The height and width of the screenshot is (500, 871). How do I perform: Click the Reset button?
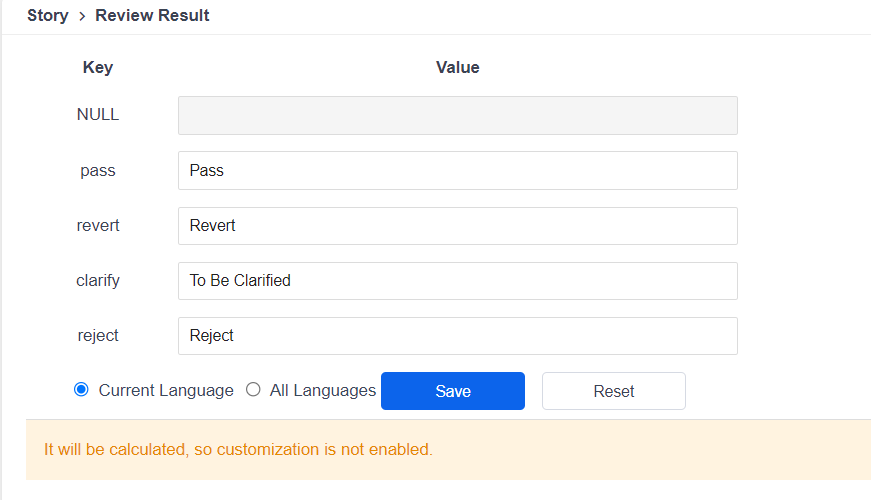tap(614, 391)
